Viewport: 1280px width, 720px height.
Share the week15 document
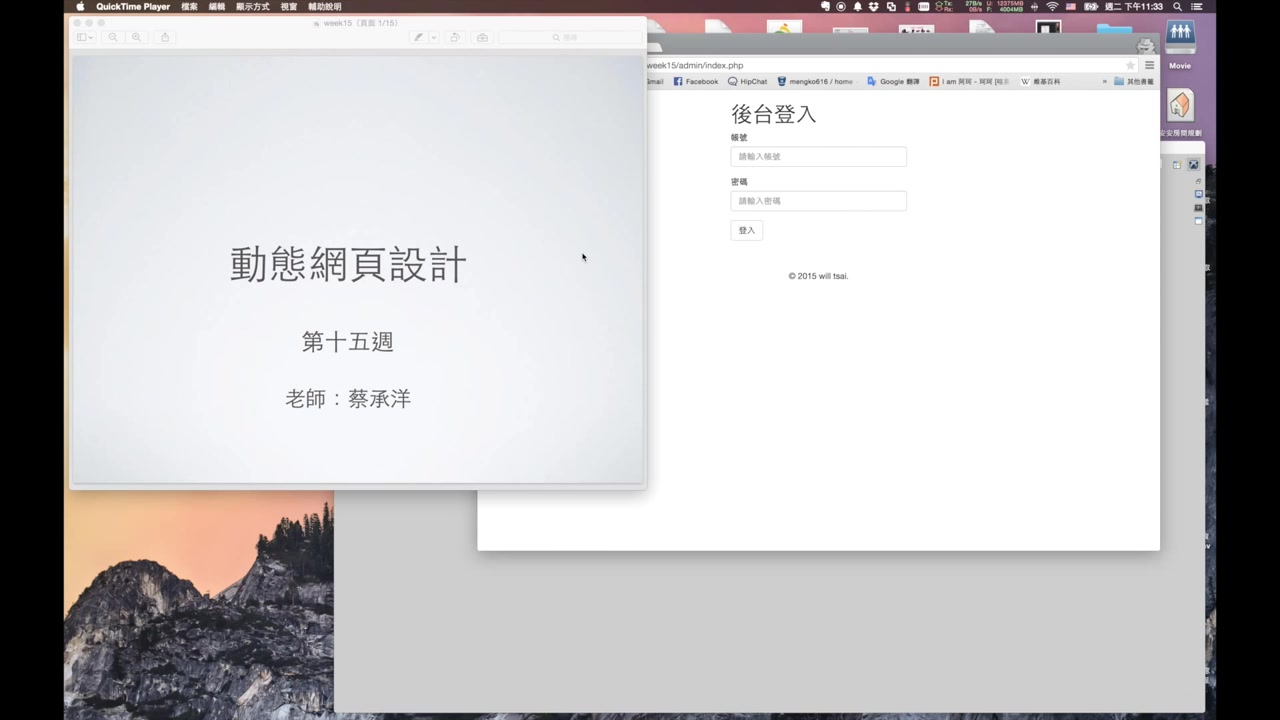click(165, 37)
